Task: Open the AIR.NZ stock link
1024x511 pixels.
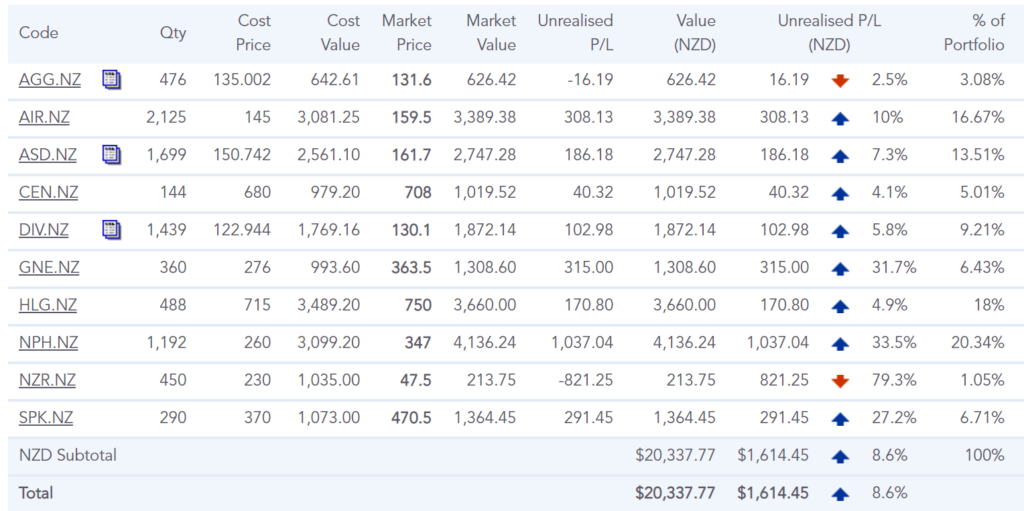Action: pos(44,118)
